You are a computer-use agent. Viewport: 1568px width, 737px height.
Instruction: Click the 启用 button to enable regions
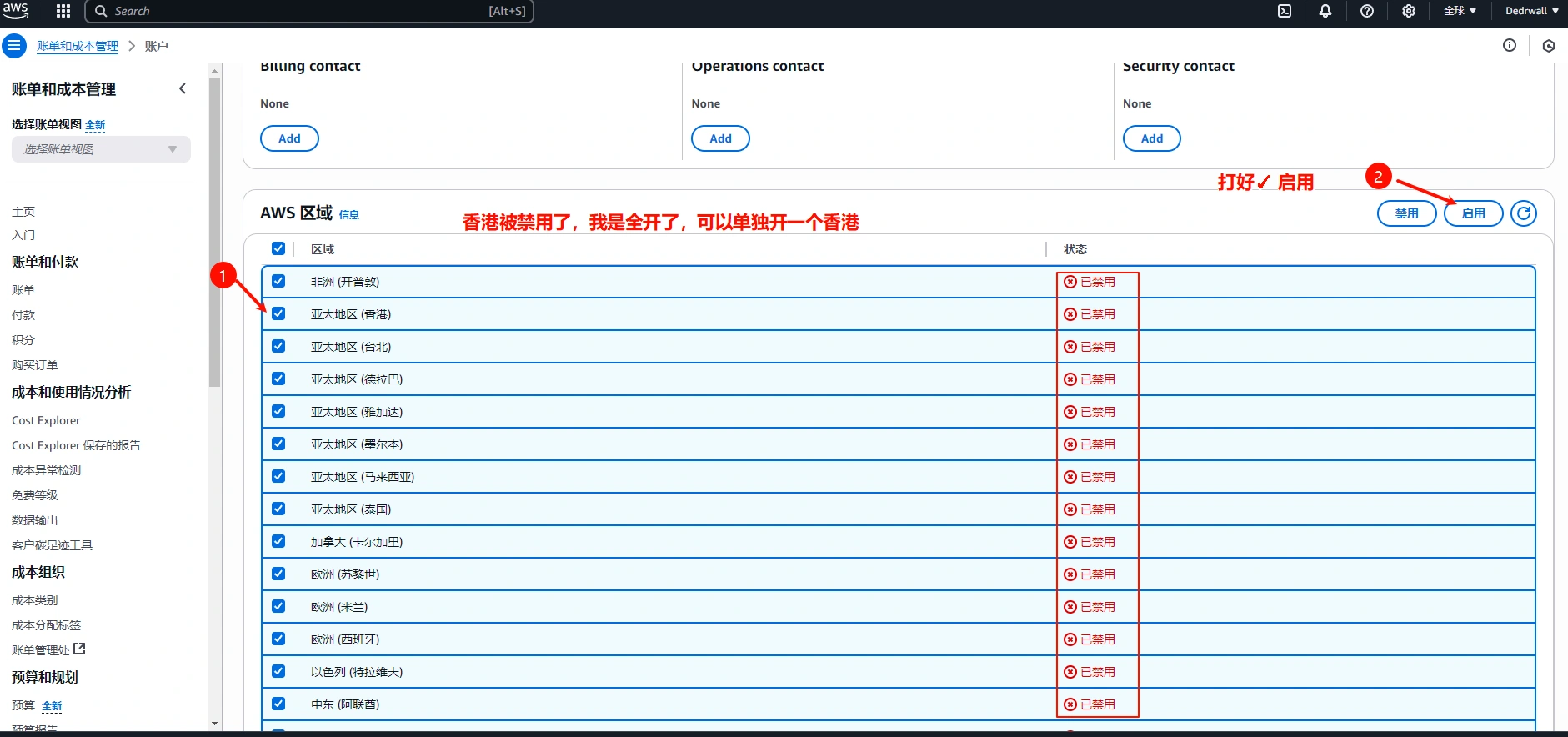coord(1473,213)
